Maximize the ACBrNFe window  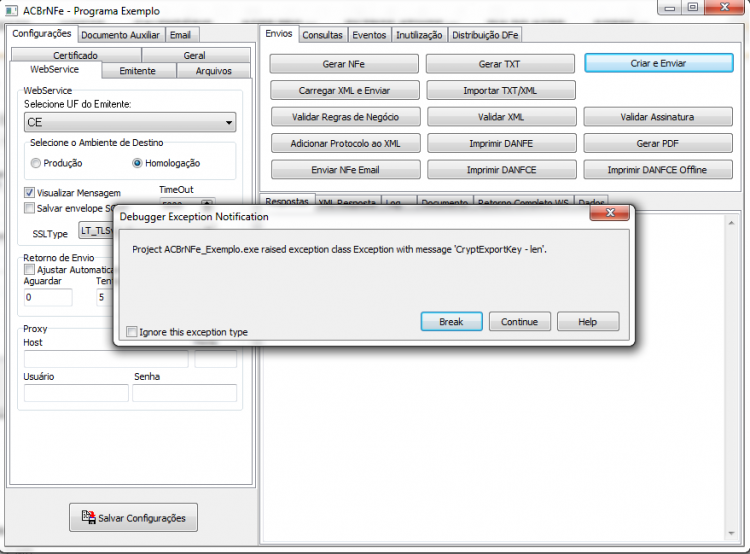tap(693, 8)
